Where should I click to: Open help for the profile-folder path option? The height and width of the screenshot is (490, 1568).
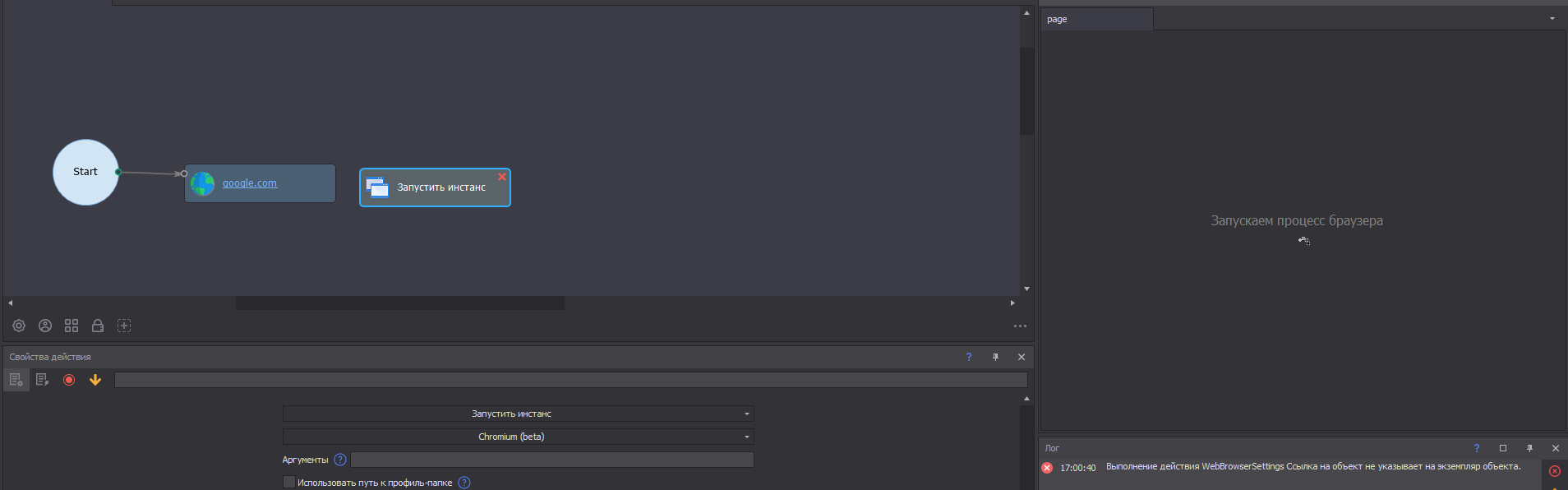pos(464,483)
